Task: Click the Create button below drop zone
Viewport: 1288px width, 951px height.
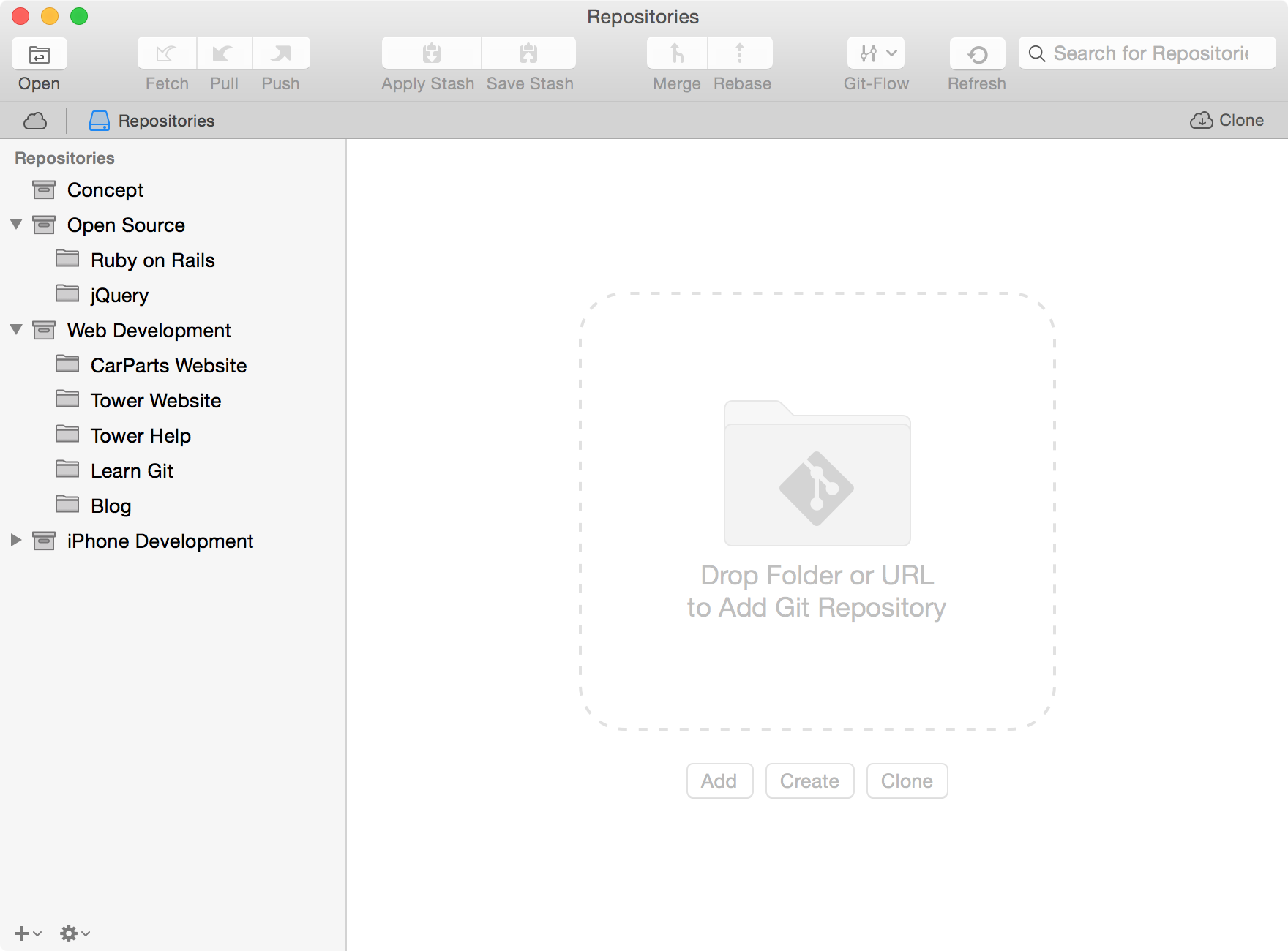Action: tap(809, 781)
